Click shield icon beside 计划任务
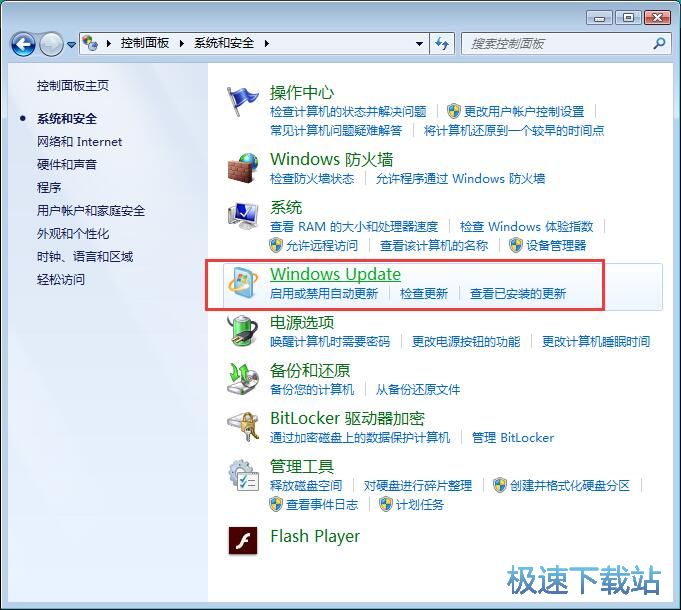This screenshot has height=610, width=681. (386, 504)
